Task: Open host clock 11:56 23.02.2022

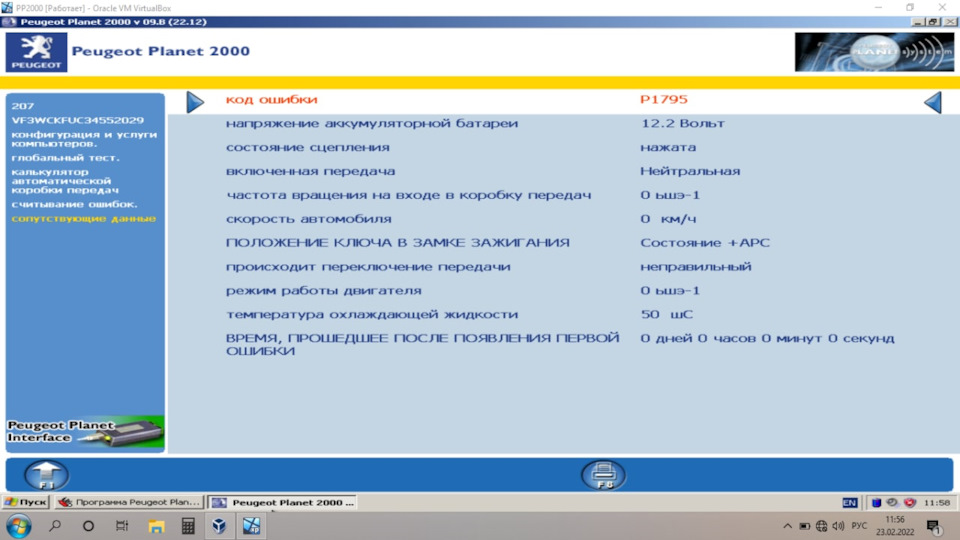Action: point(895,526)
